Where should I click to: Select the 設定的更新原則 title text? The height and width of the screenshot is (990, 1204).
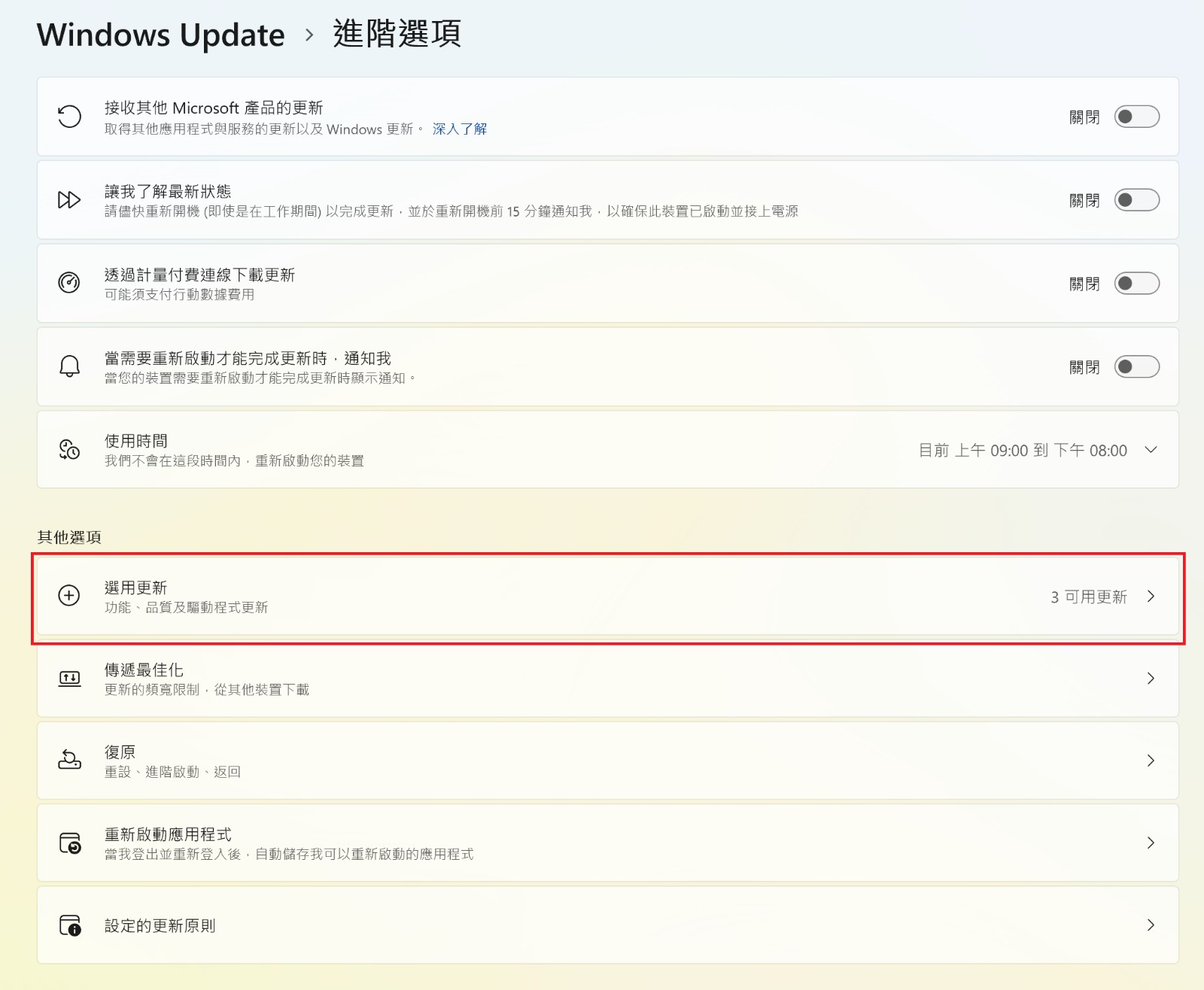(x=160, y=925)
